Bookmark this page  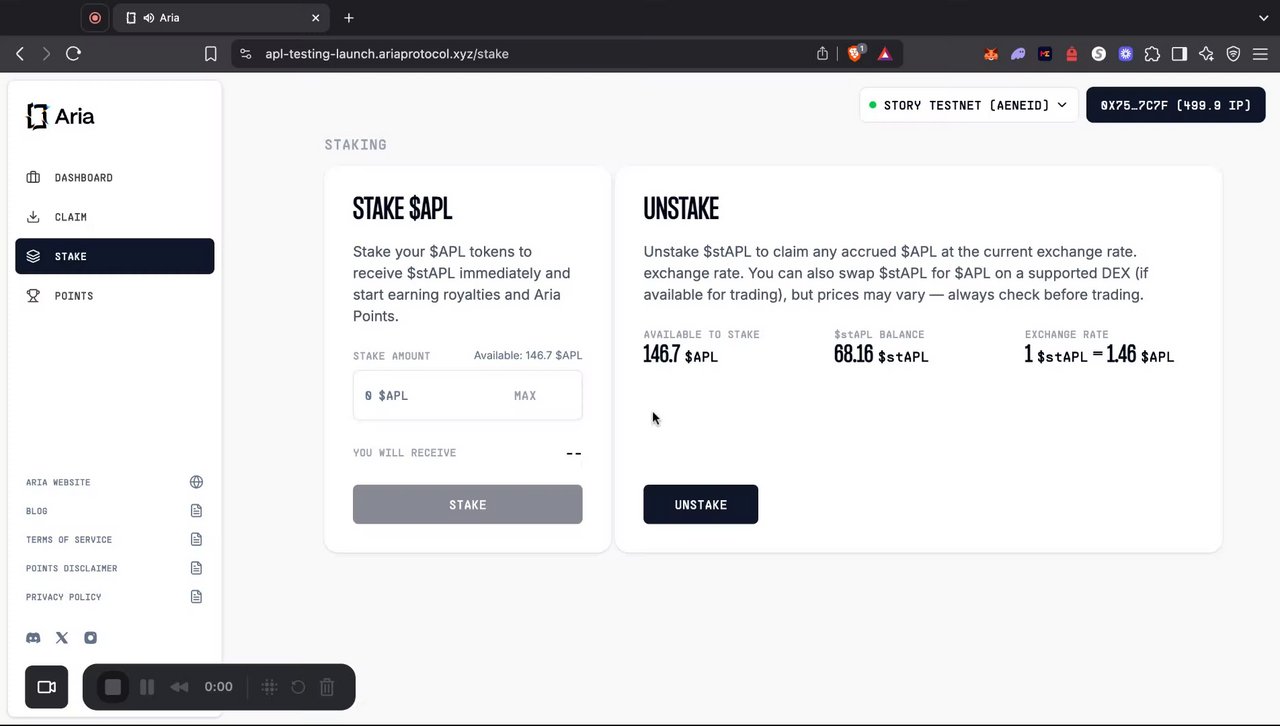(x=210, y=54)
